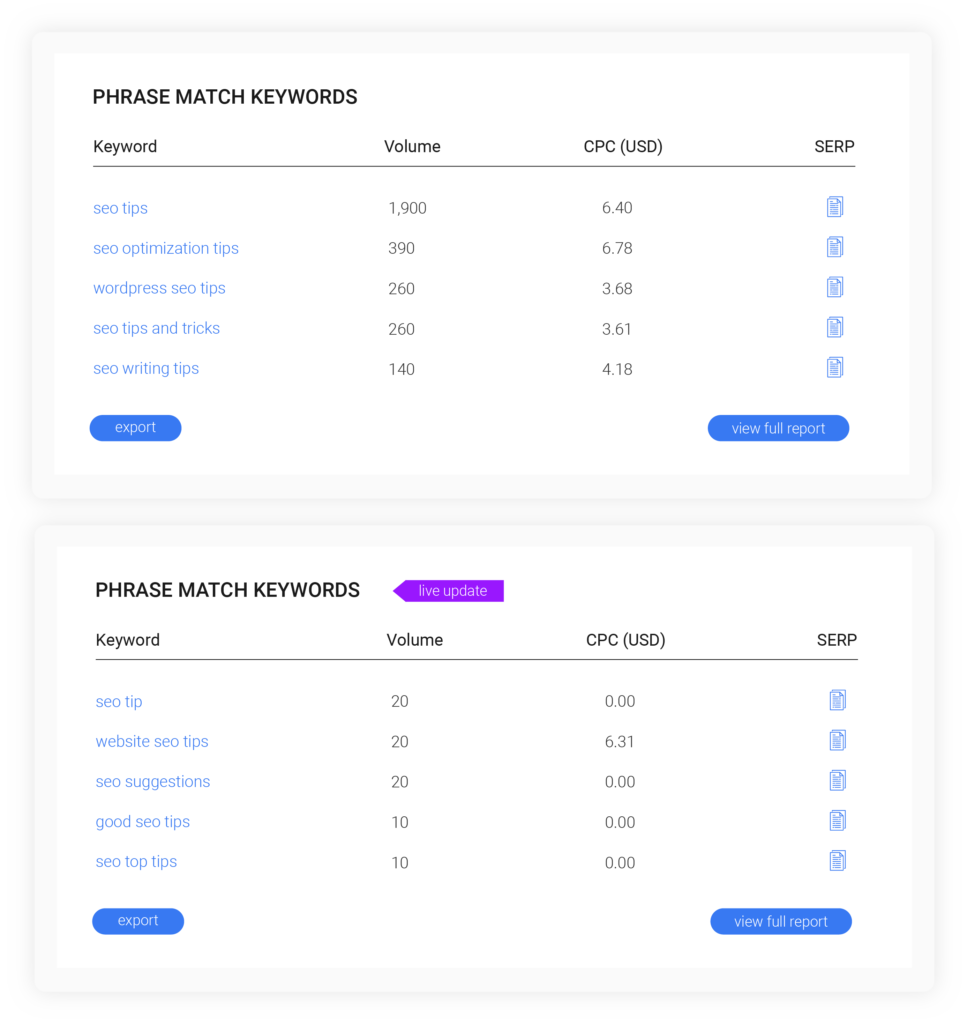
Task: Click the purple 'live update' badge
Action: [x=449, y=590]
